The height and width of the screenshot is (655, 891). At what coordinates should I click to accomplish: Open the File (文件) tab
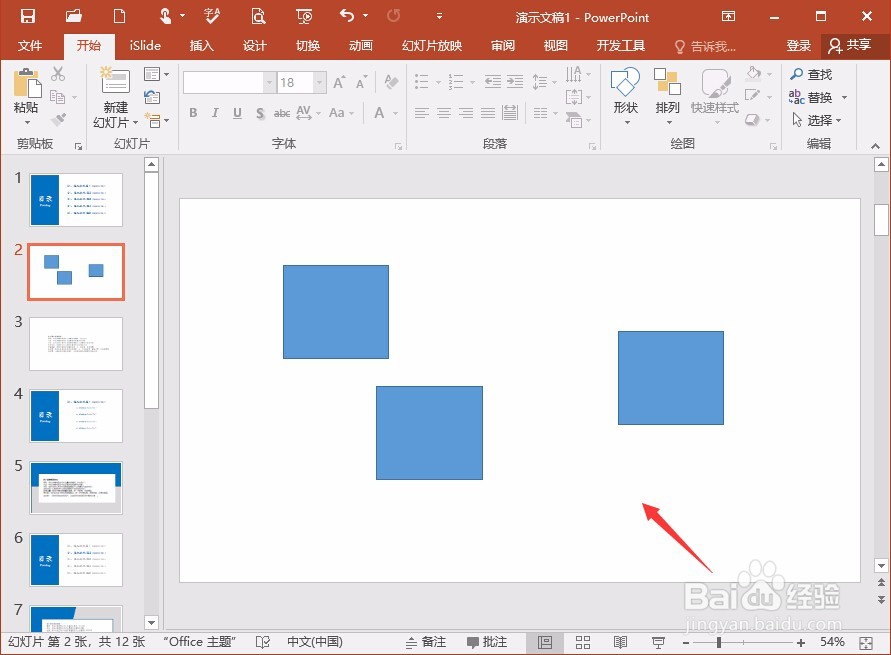(30, 45)
